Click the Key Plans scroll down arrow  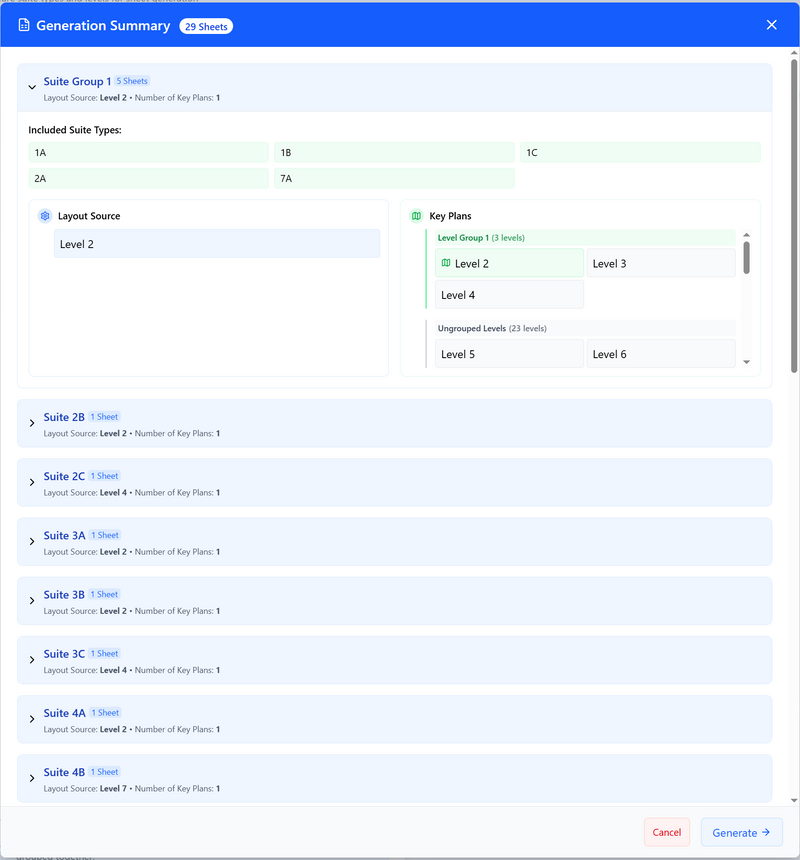[746, 362]
